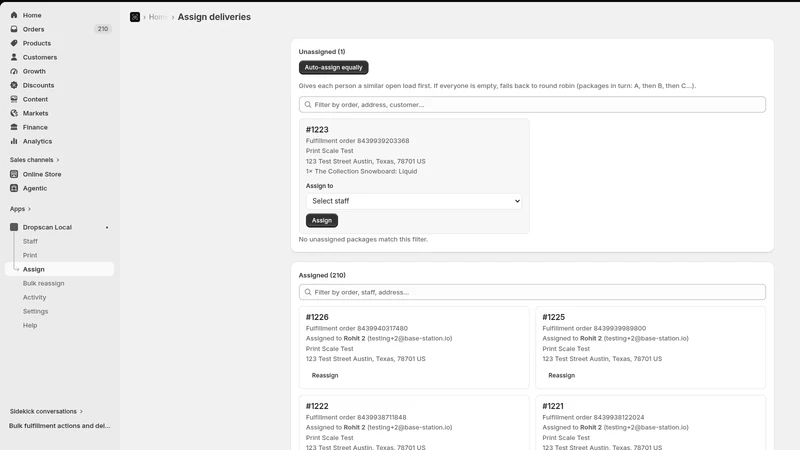Click the Orders 210 count badge
Screen dimensions: 800x450
click(103, 29)
